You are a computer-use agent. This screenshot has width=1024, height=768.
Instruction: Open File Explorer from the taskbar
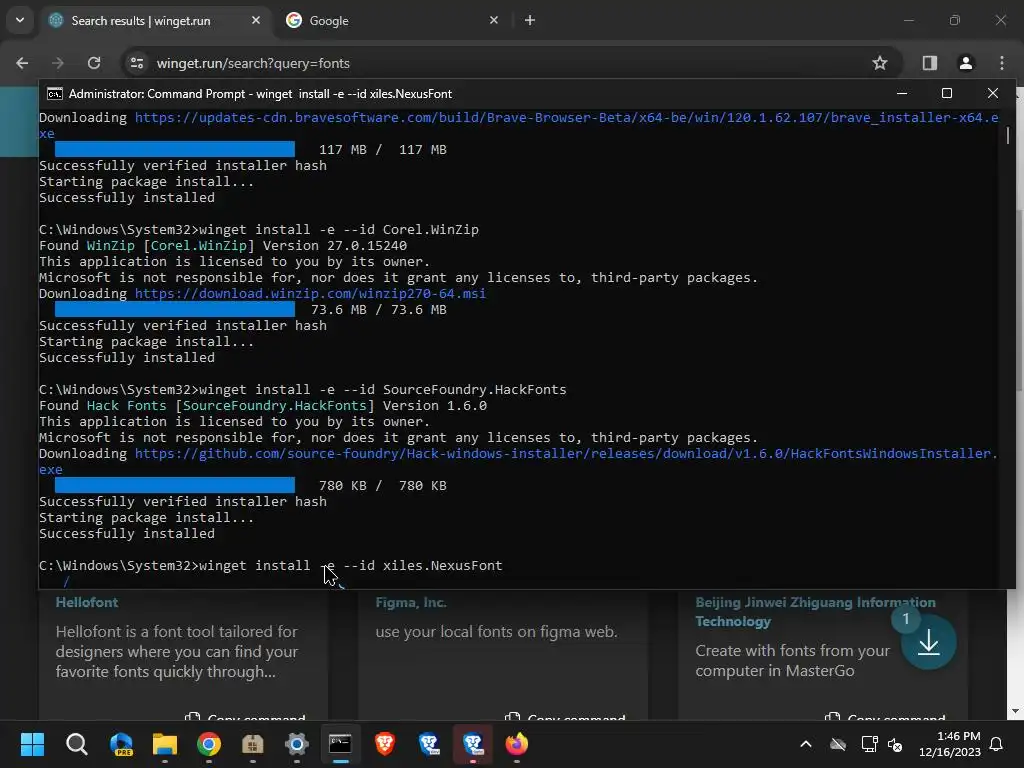(165, 744)
